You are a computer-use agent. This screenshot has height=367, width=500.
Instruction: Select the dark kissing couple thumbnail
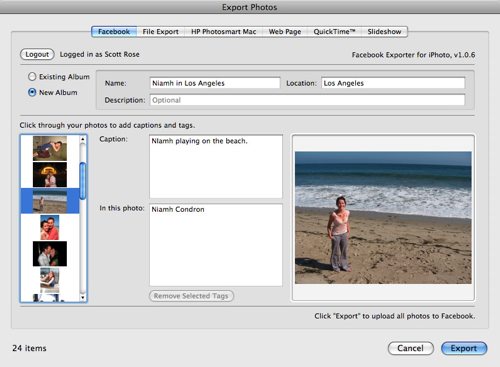click(x=50, y=254)
